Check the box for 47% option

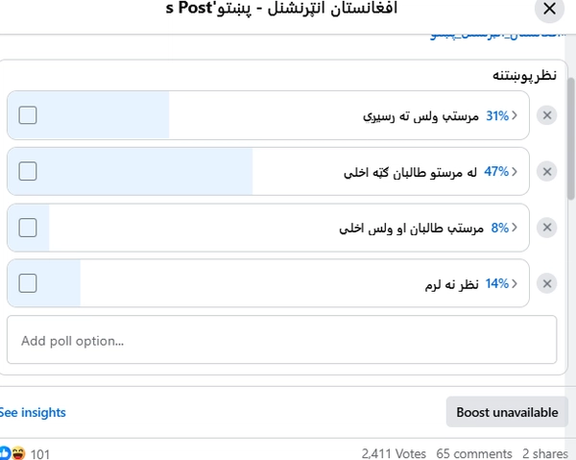(x=28, y=171)
